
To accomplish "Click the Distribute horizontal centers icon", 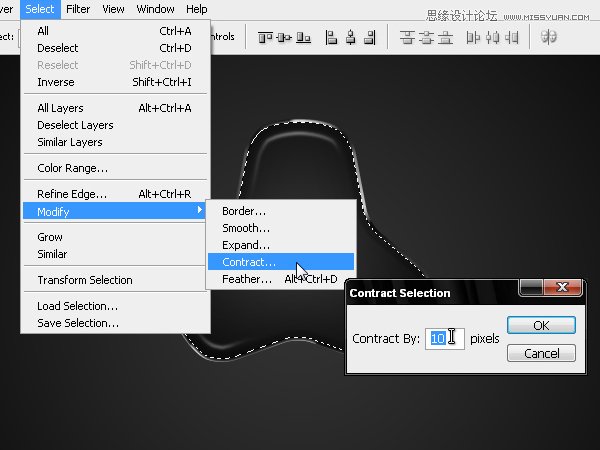I will coord(492,38).
